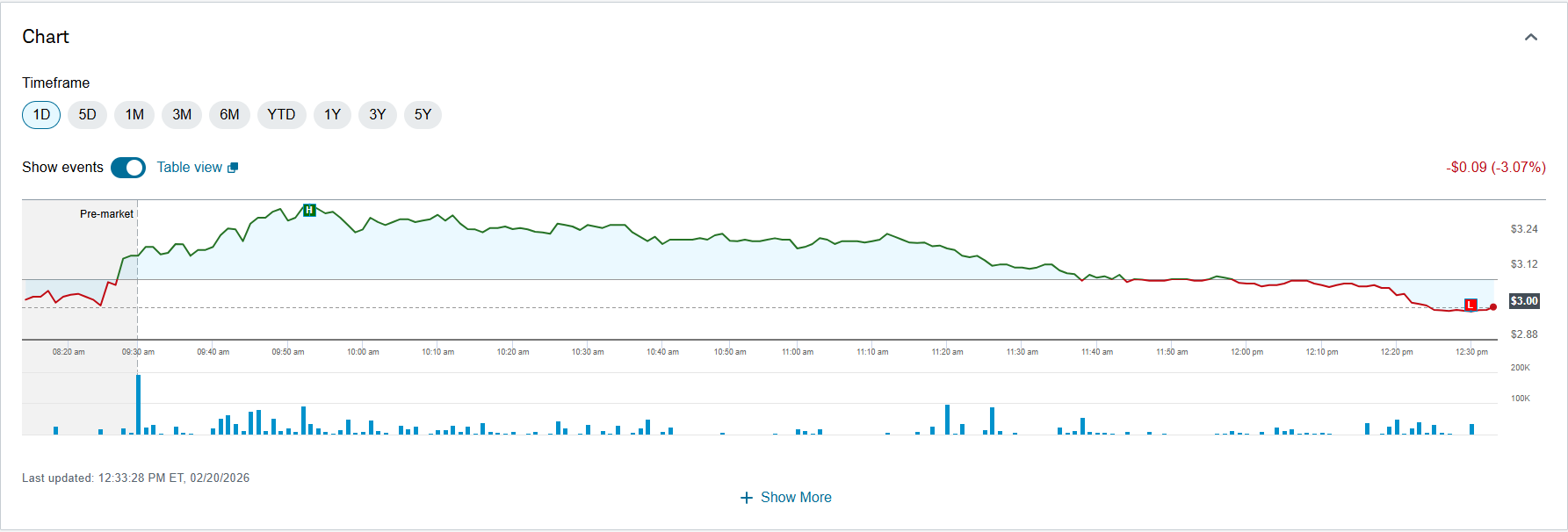Switch to the 5Y timeframe
Screen dimensions: 1568x532
423,115
